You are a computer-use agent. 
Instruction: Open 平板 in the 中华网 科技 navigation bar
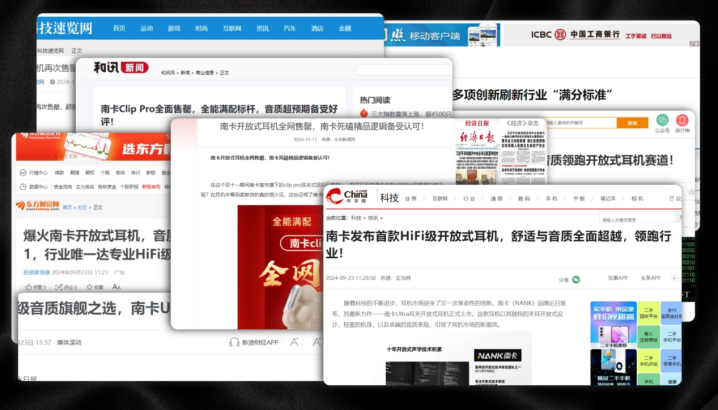[579, 198]
